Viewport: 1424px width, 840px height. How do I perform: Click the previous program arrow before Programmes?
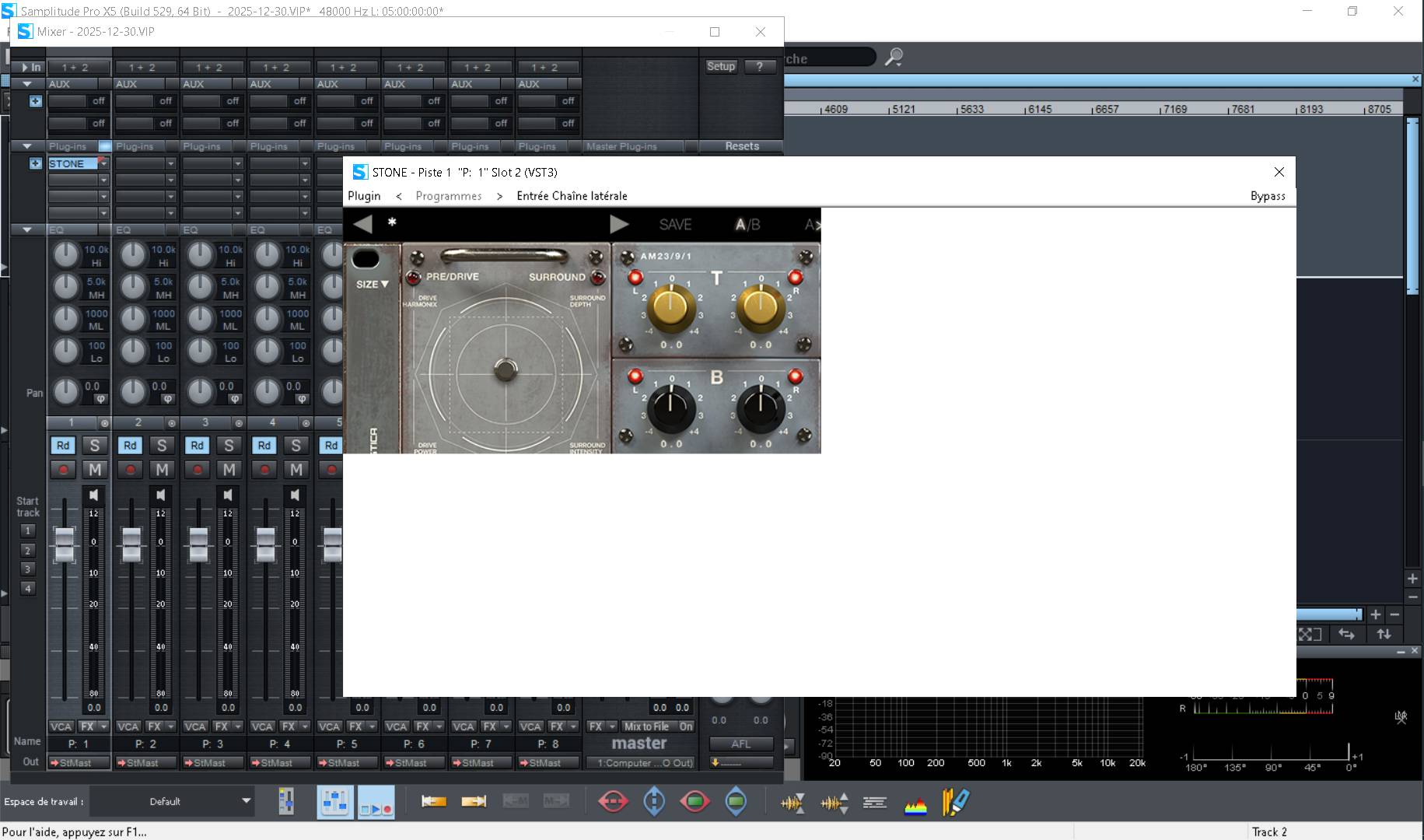pyautogui.click(x=399, y=196)
